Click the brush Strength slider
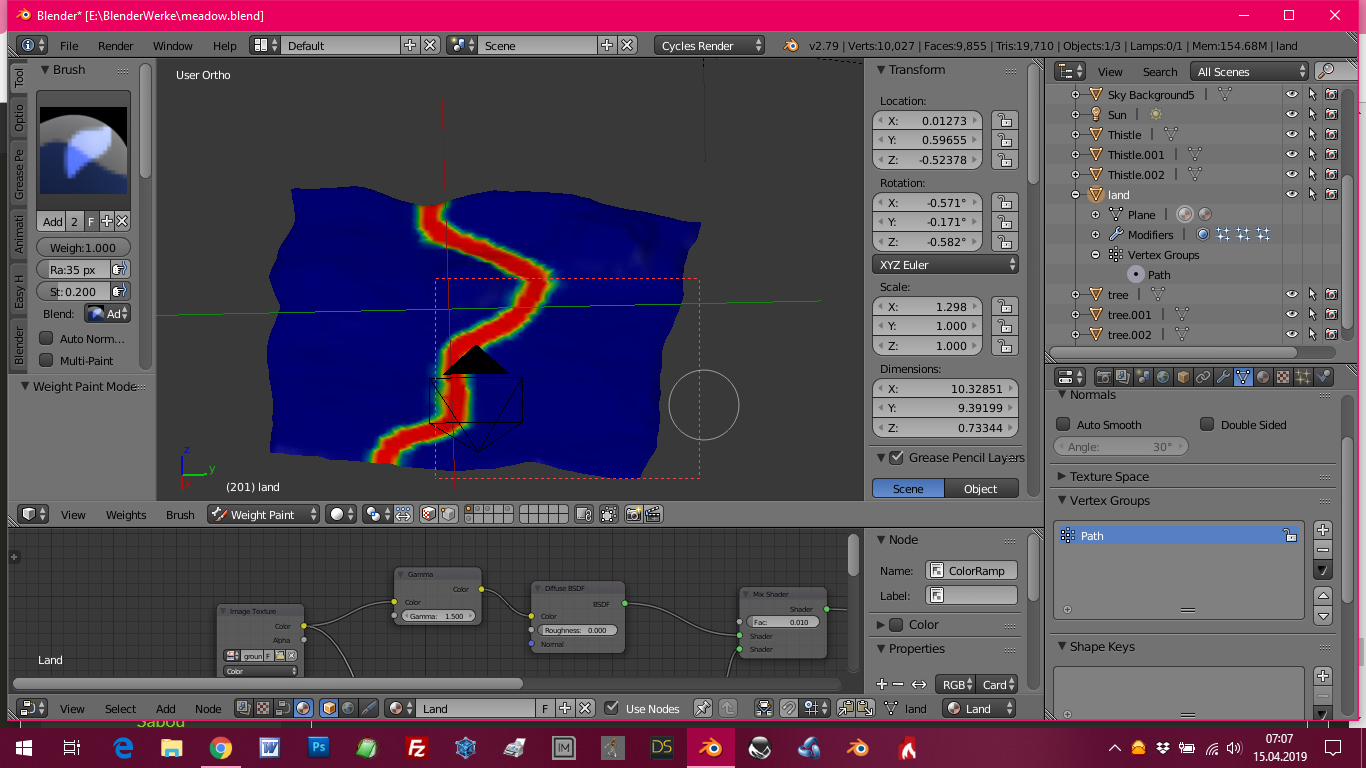Viewport: 1366px width, 768px height. [74, 292]
